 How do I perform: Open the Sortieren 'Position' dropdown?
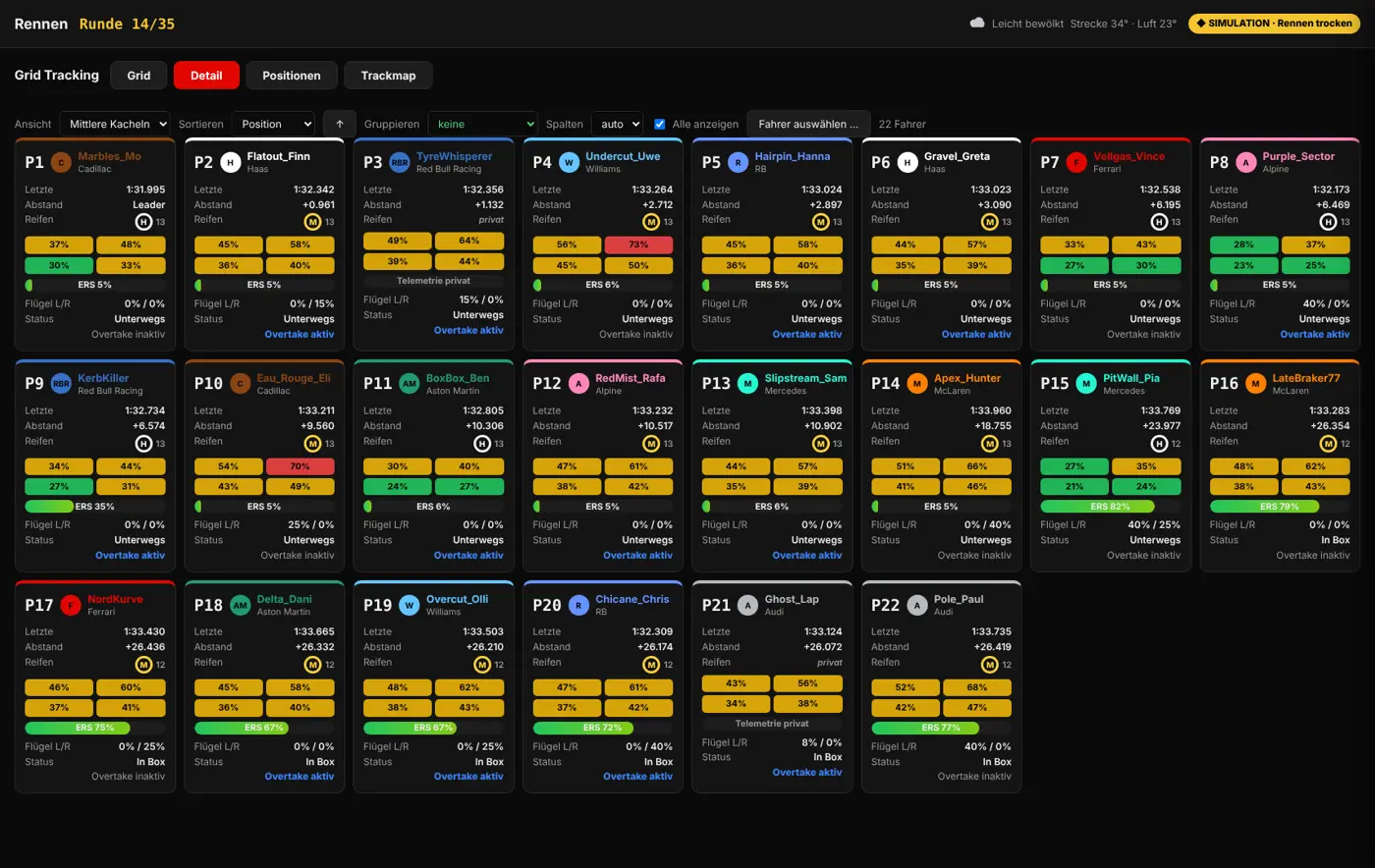[x=273, y=124]
